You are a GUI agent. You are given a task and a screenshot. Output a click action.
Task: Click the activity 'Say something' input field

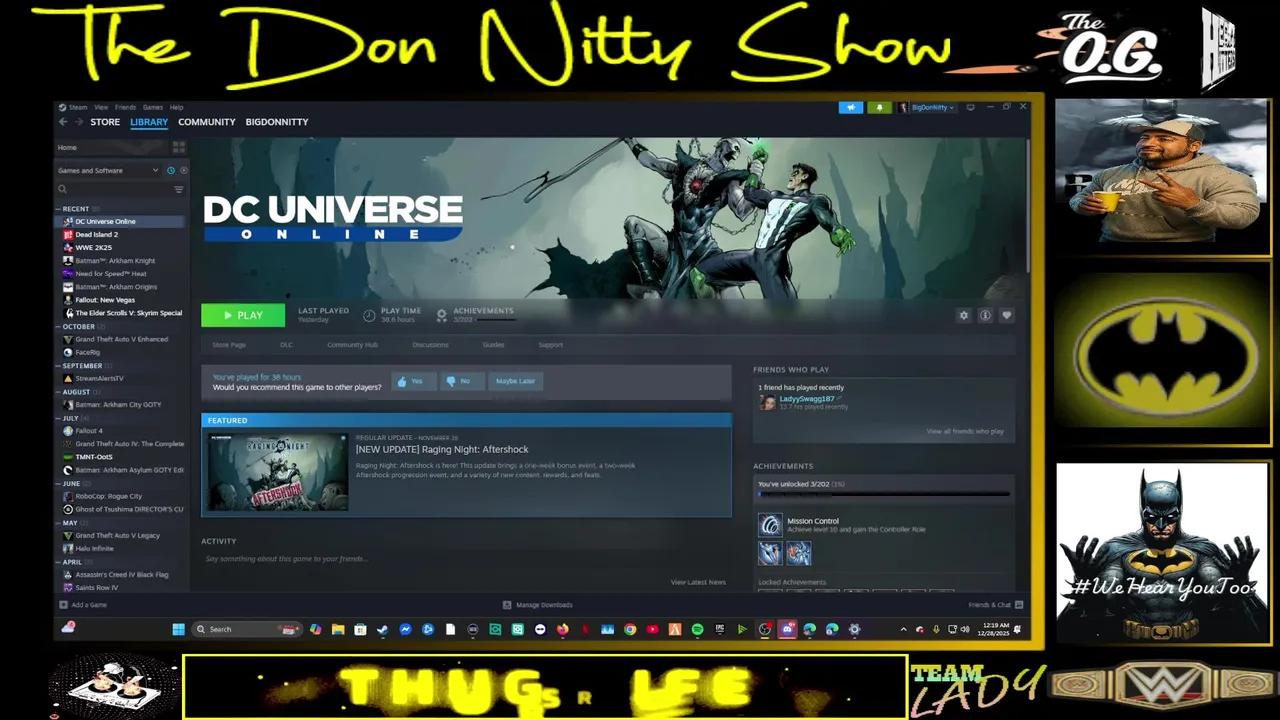point(466,559)
